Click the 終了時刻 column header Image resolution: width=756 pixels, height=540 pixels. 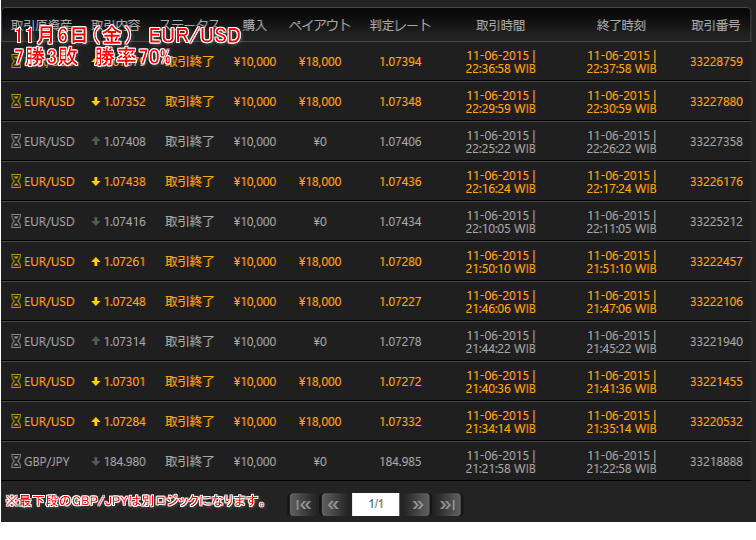point(621,25)
